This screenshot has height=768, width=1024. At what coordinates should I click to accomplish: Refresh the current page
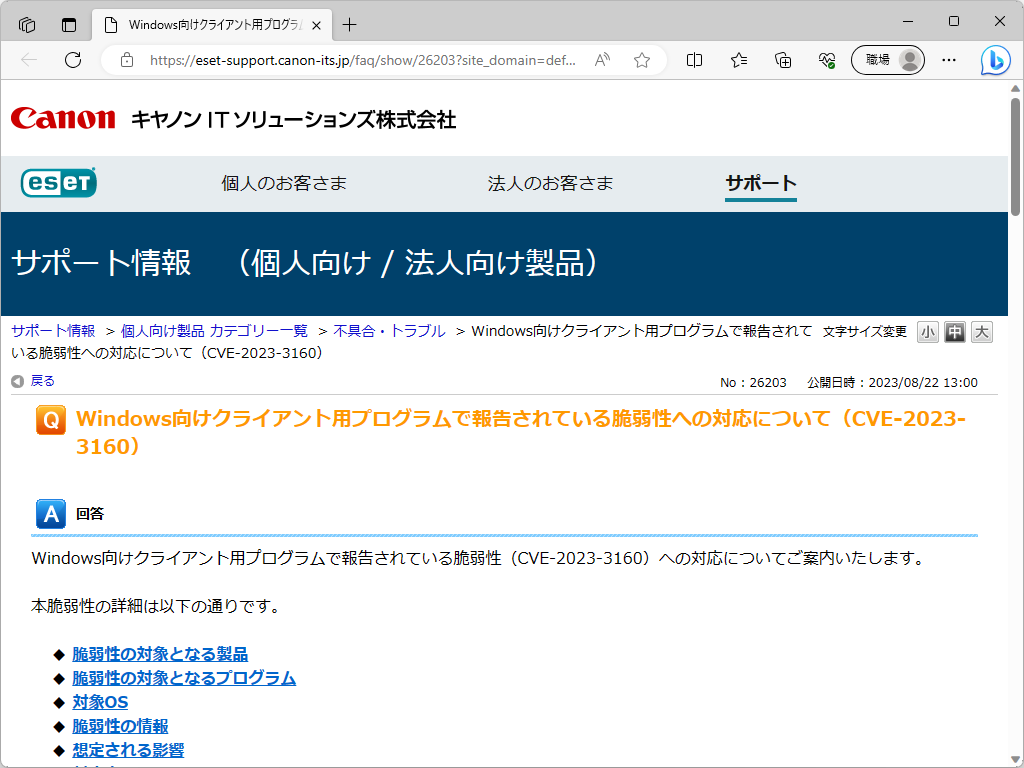pyautogui.click(x=72, y=60)
